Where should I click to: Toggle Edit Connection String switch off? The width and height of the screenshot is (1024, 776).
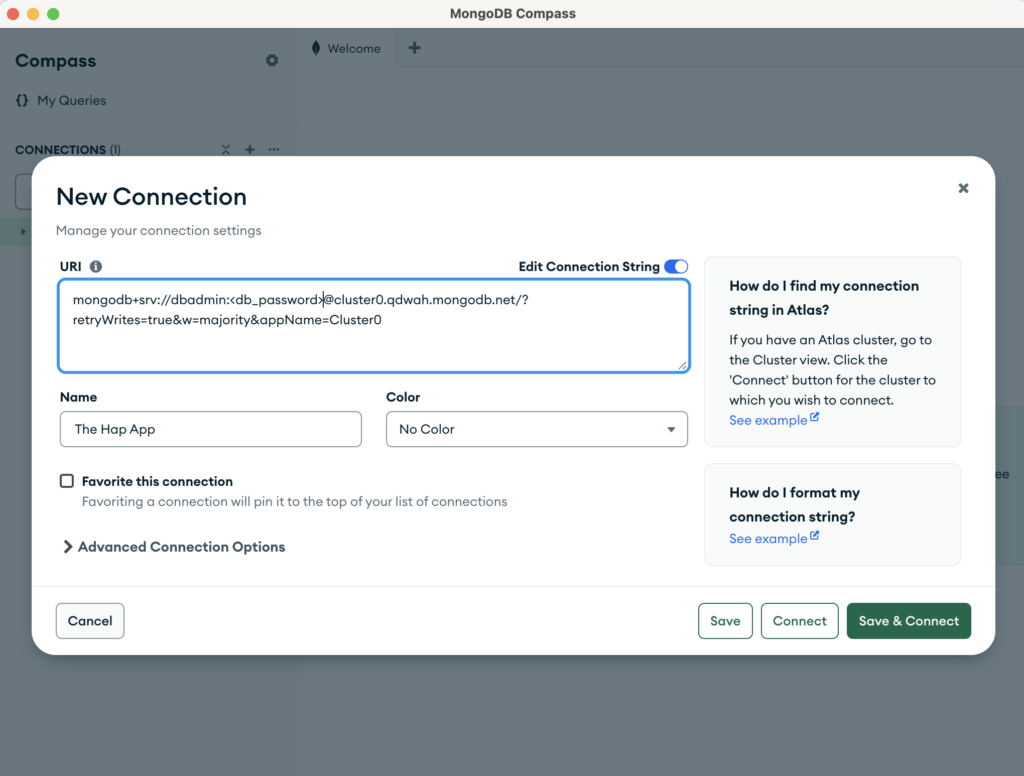pos(676,267)
